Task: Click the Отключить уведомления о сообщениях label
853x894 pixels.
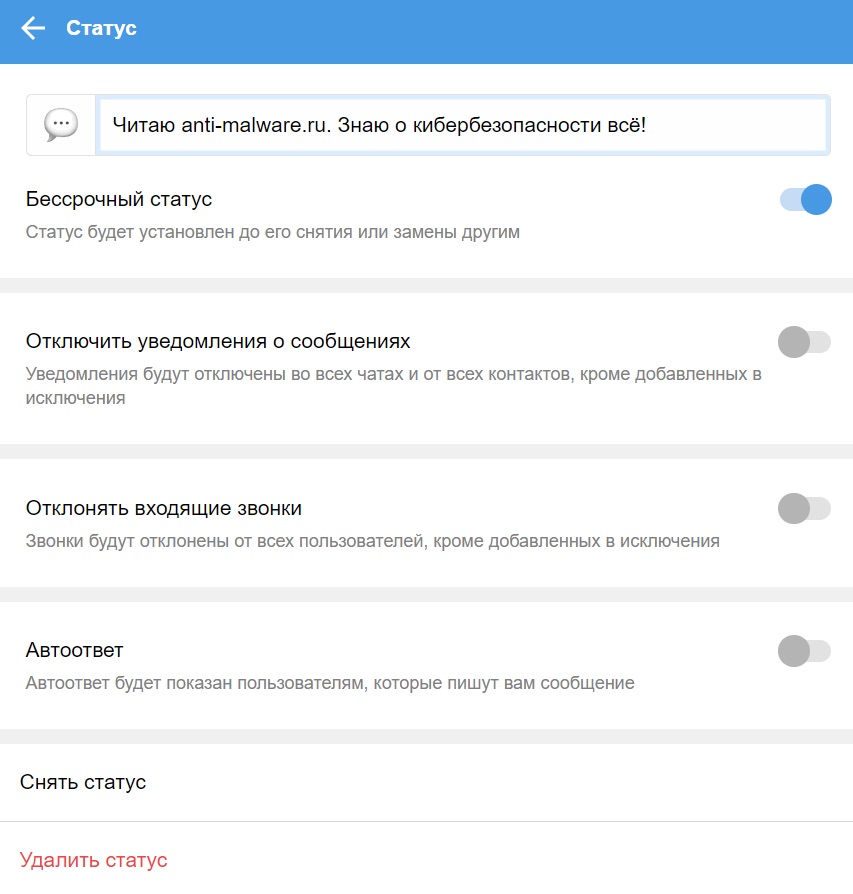Action: pyautogui.click(x=218, y=342)
